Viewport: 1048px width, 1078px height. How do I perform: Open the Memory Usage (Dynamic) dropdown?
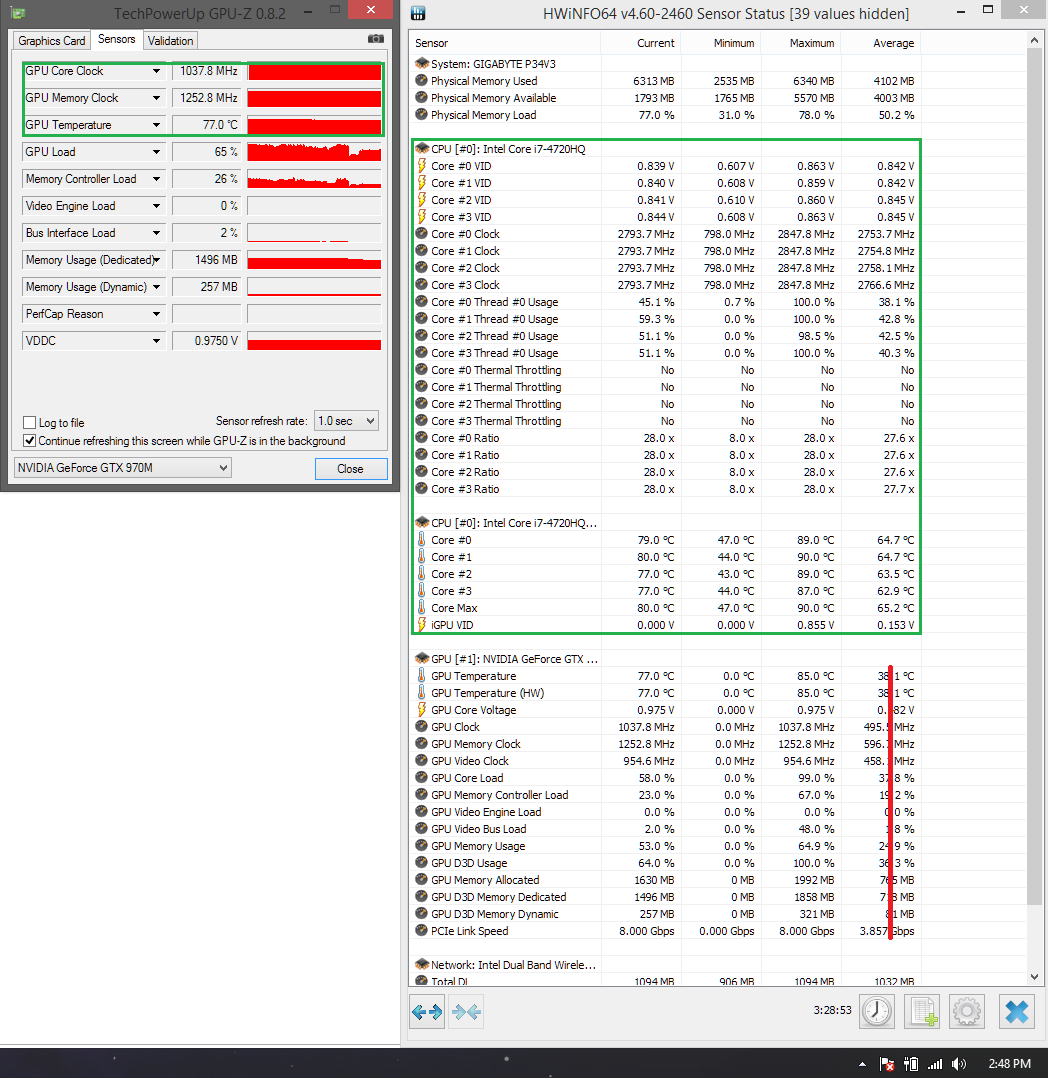click(156, 287)
